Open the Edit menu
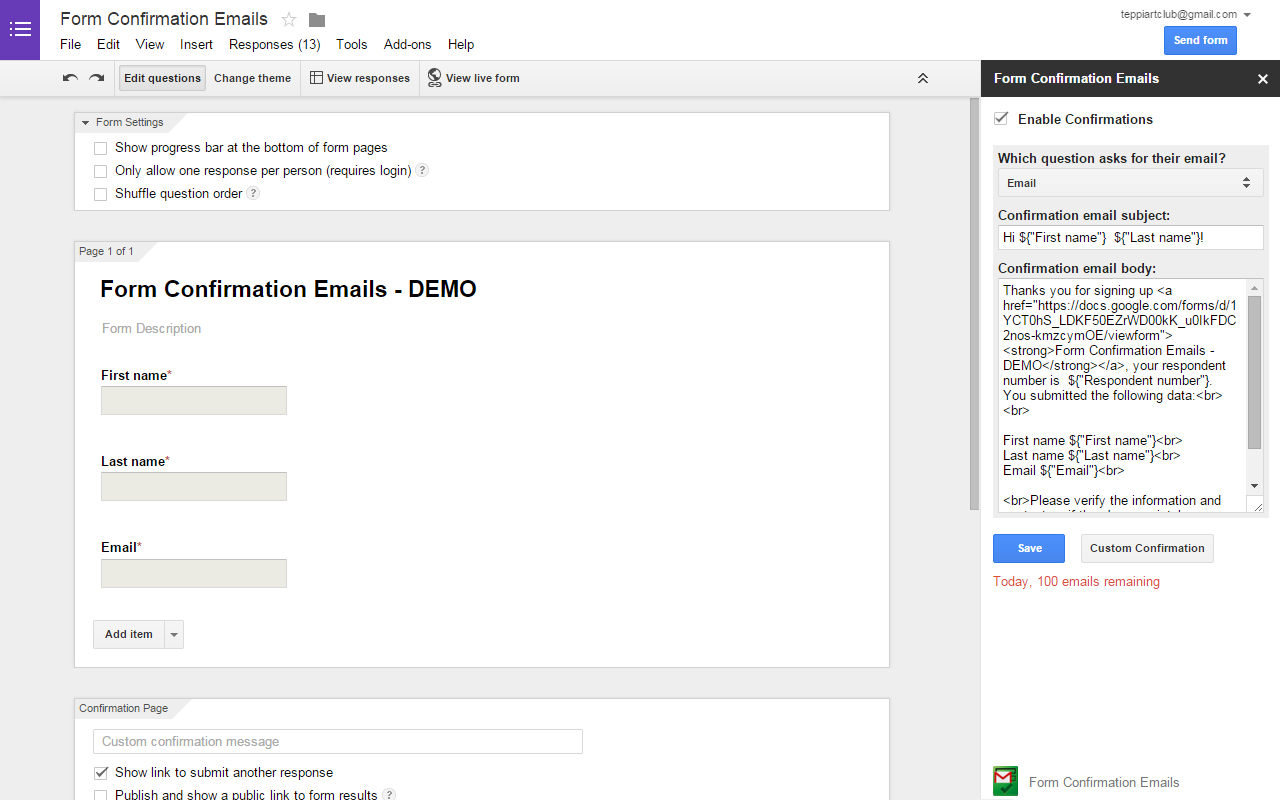 coord(108,44)
